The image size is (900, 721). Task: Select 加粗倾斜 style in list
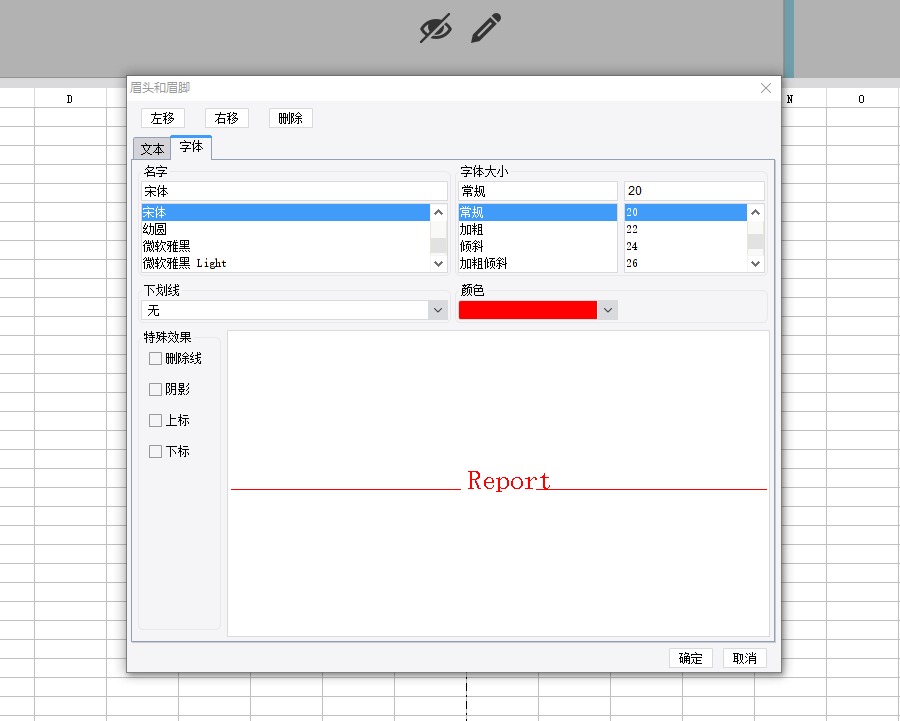pyautogui.click(x=538, y=263)
